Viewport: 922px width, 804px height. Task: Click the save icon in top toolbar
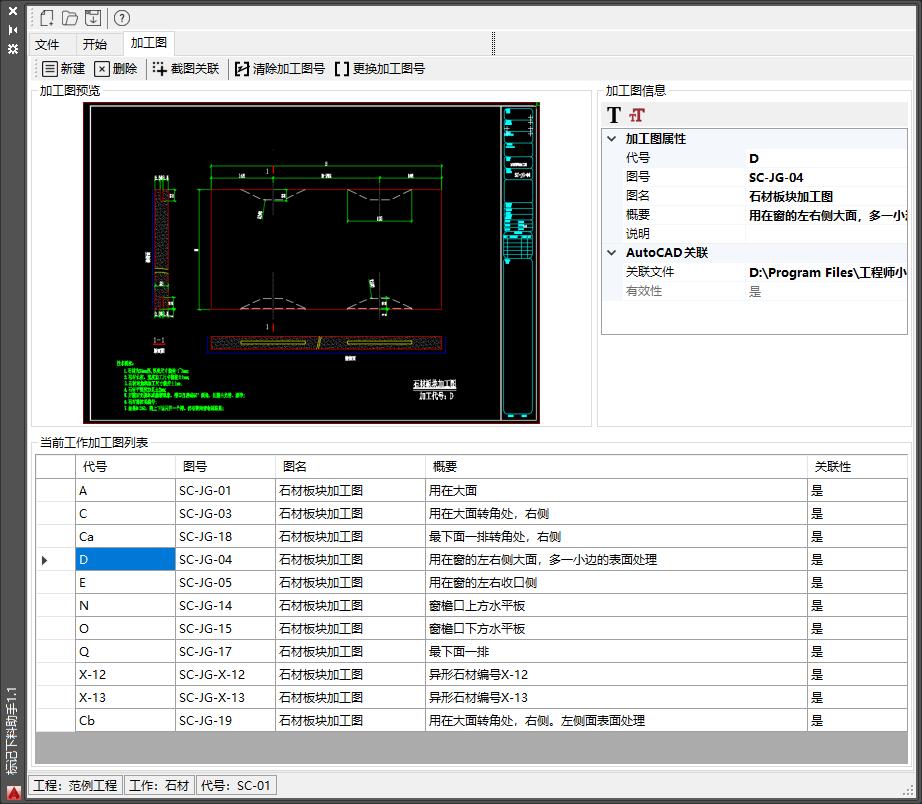tap(93, 18)
